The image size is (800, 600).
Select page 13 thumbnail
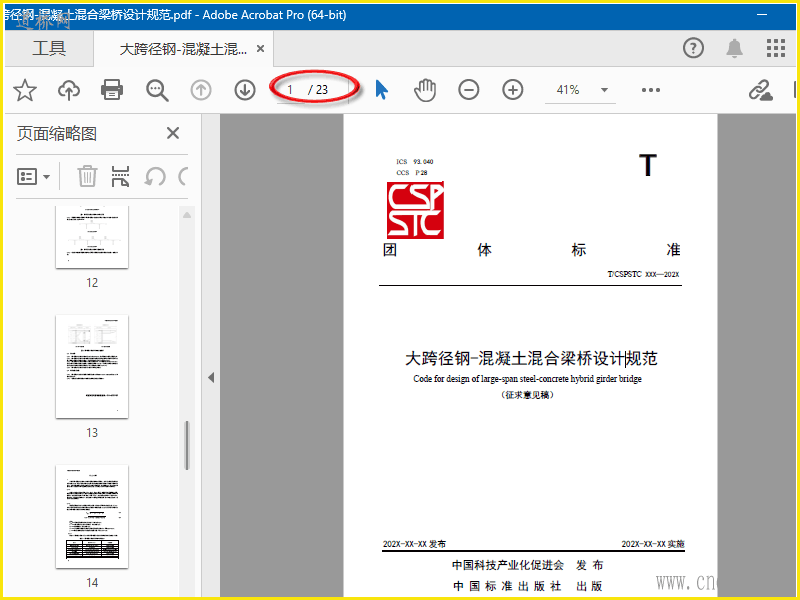click(x=92, y=366)
